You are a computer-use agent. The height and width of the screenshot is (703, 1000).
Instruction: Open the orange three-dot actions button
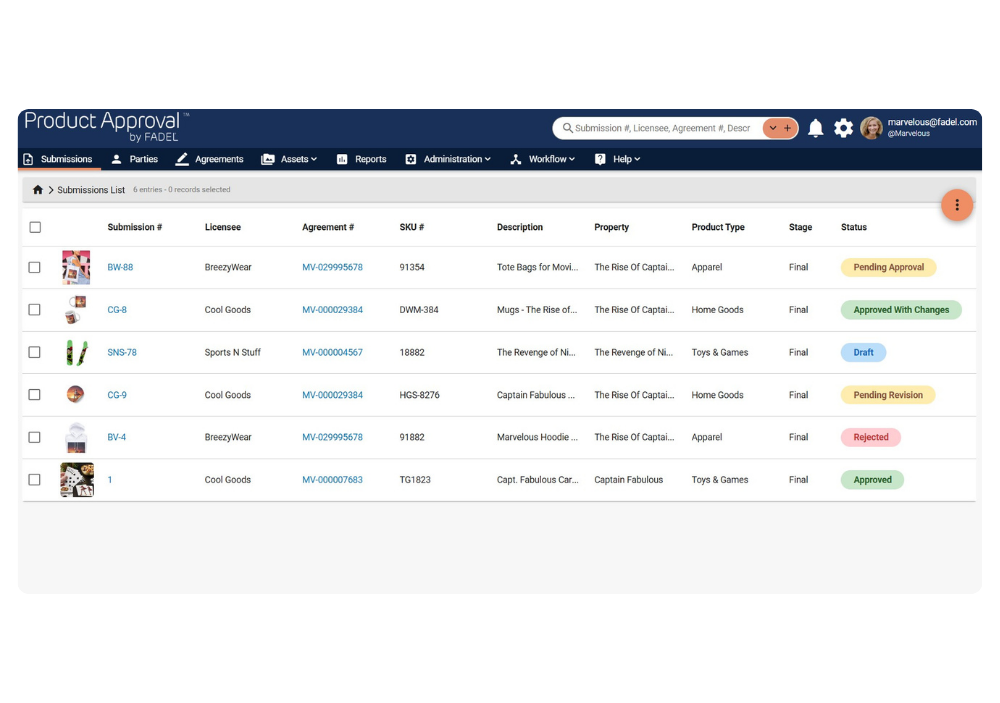957,205
